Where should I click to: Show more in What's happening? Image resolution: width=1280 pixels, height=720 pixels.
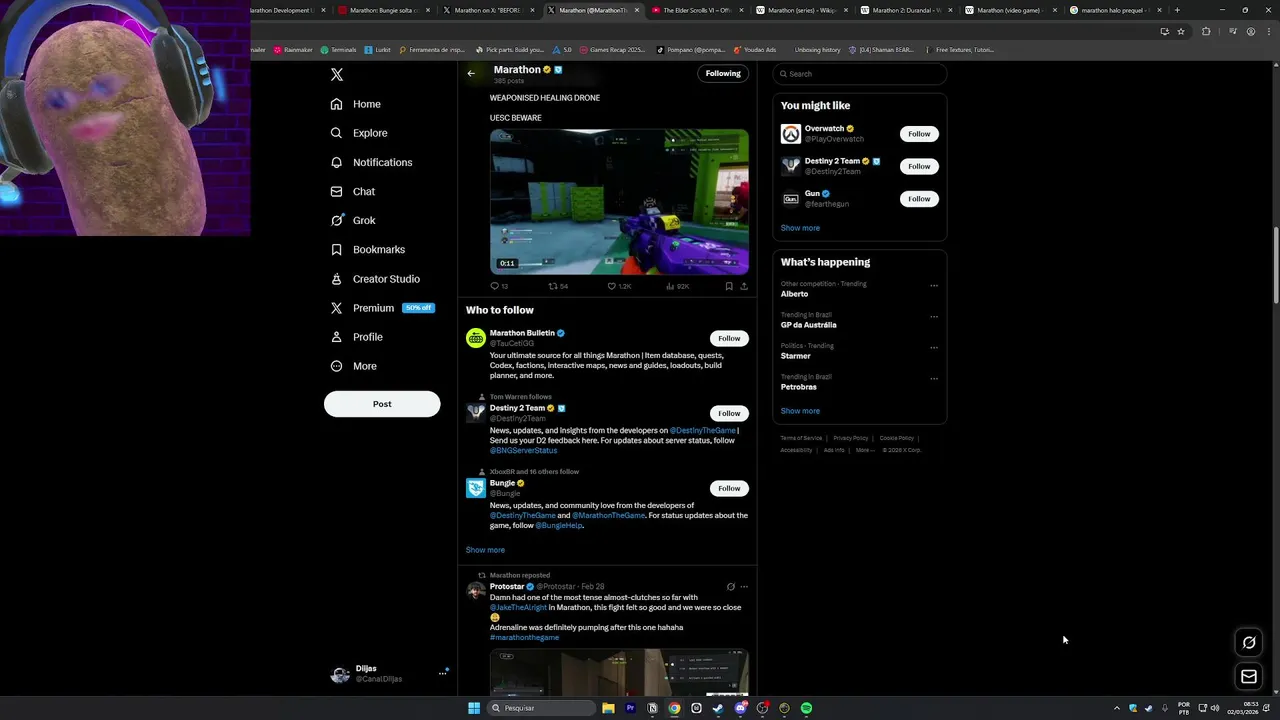pos(800,411)
